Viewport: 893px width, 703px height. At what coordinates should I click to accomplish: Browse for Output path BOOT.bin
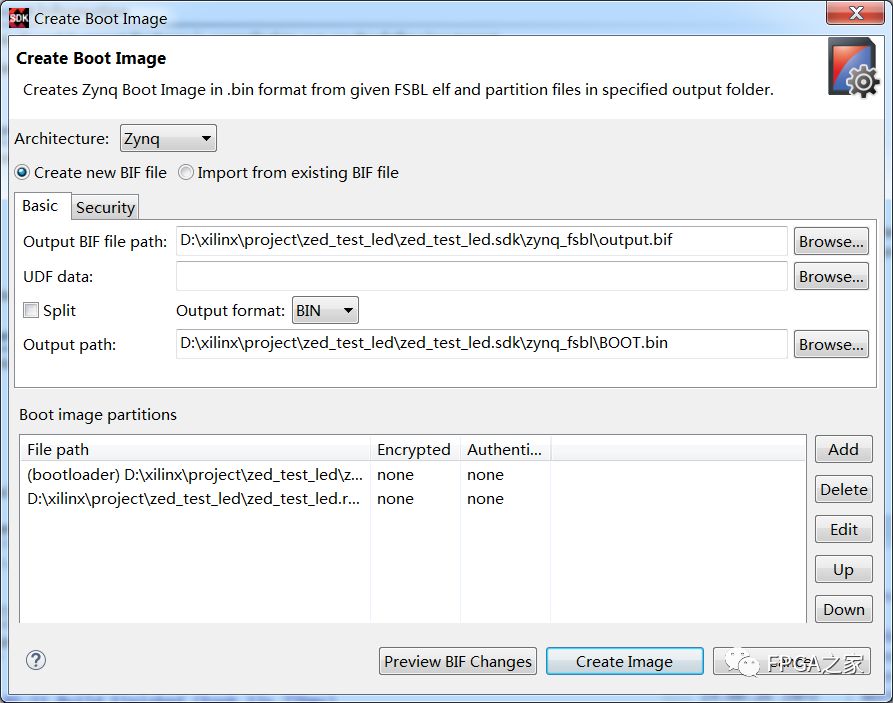click(x=831, y=344)
